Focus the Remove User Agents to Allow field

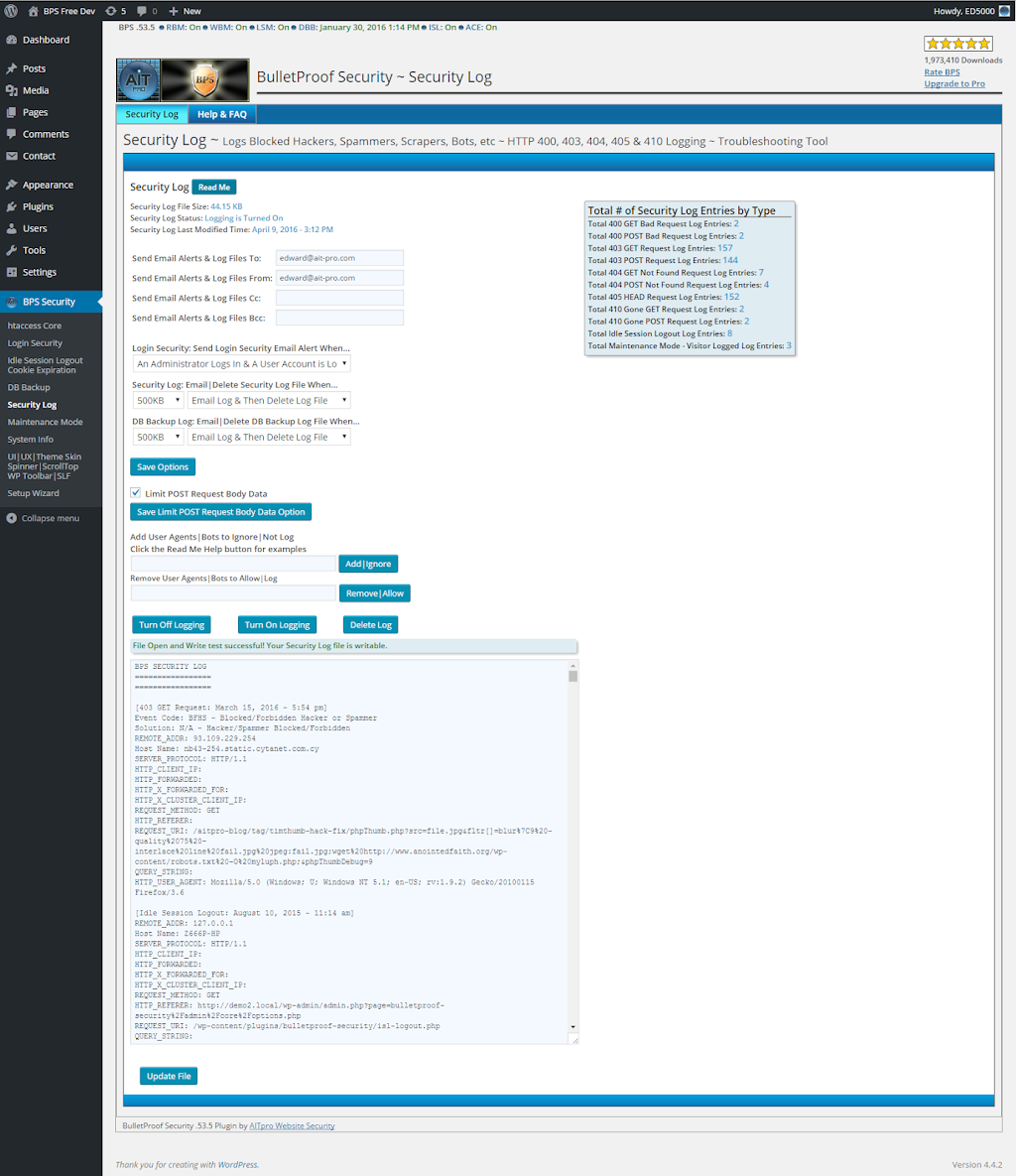pyautogui.click(x=233, y=593)
